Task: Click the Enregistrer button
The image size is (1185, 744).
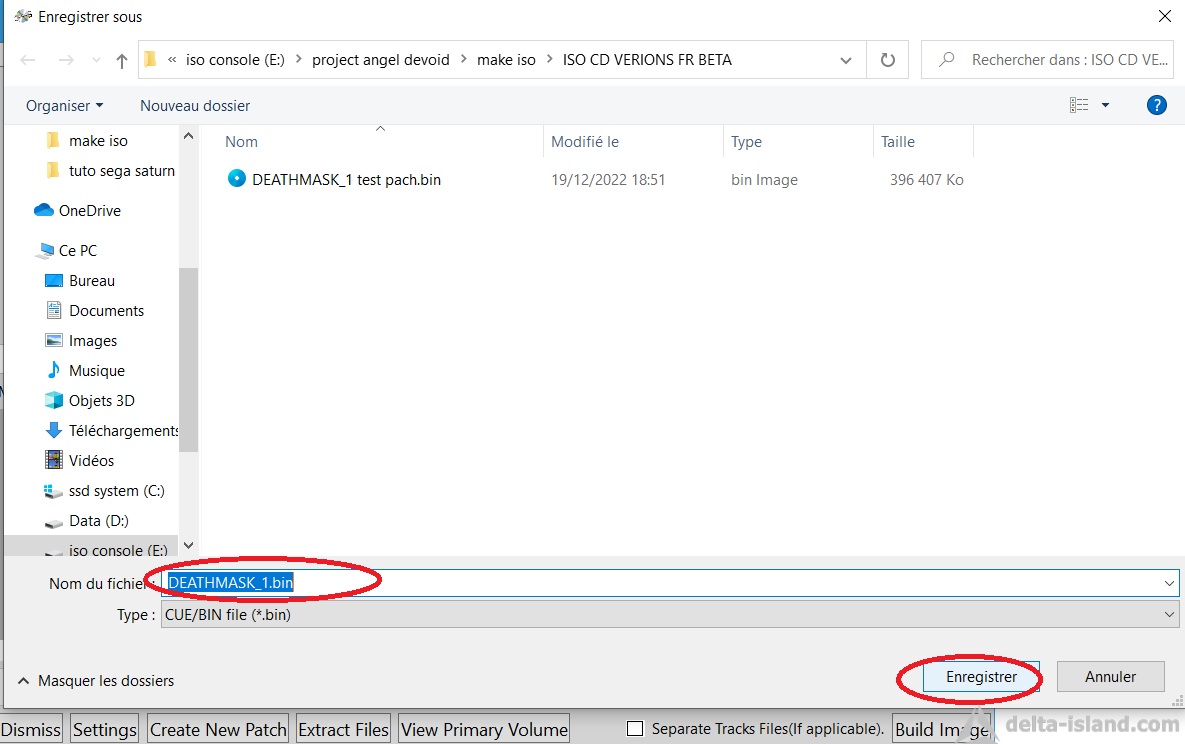Action: pyautogui.click(x=981, y=677)
